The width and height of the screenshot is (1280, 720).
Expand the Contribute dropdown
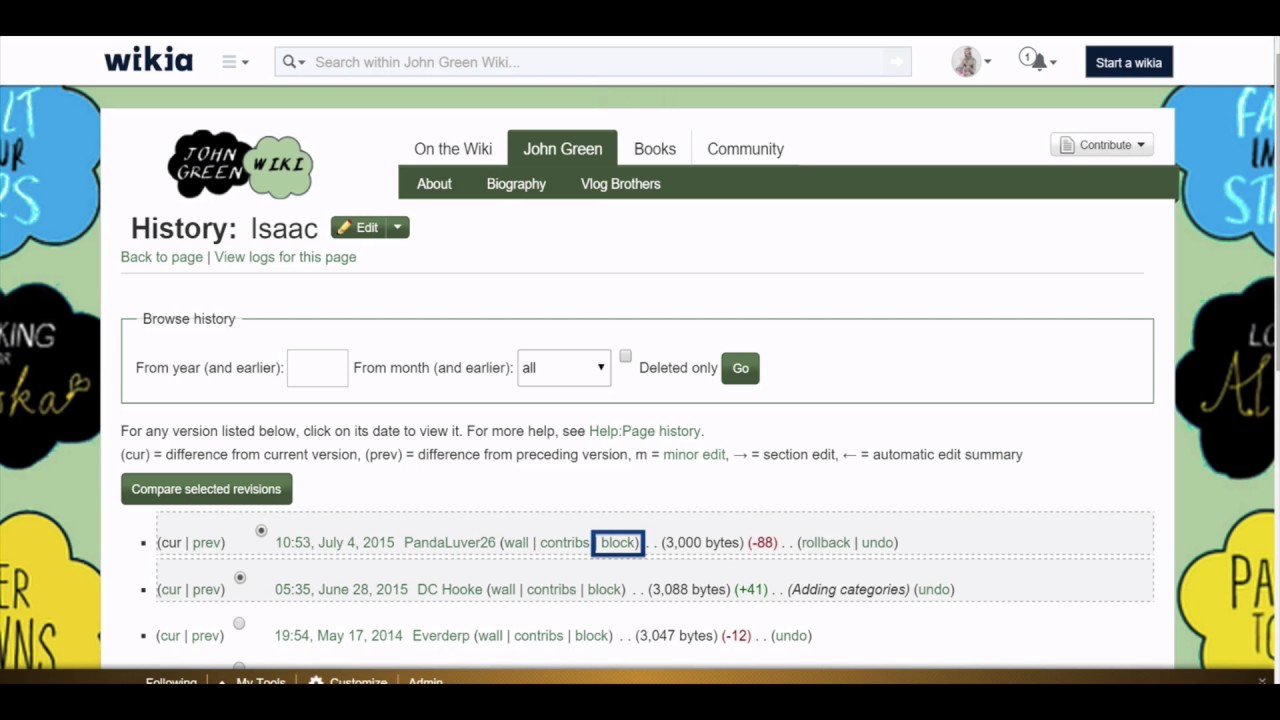point(1102,145)
